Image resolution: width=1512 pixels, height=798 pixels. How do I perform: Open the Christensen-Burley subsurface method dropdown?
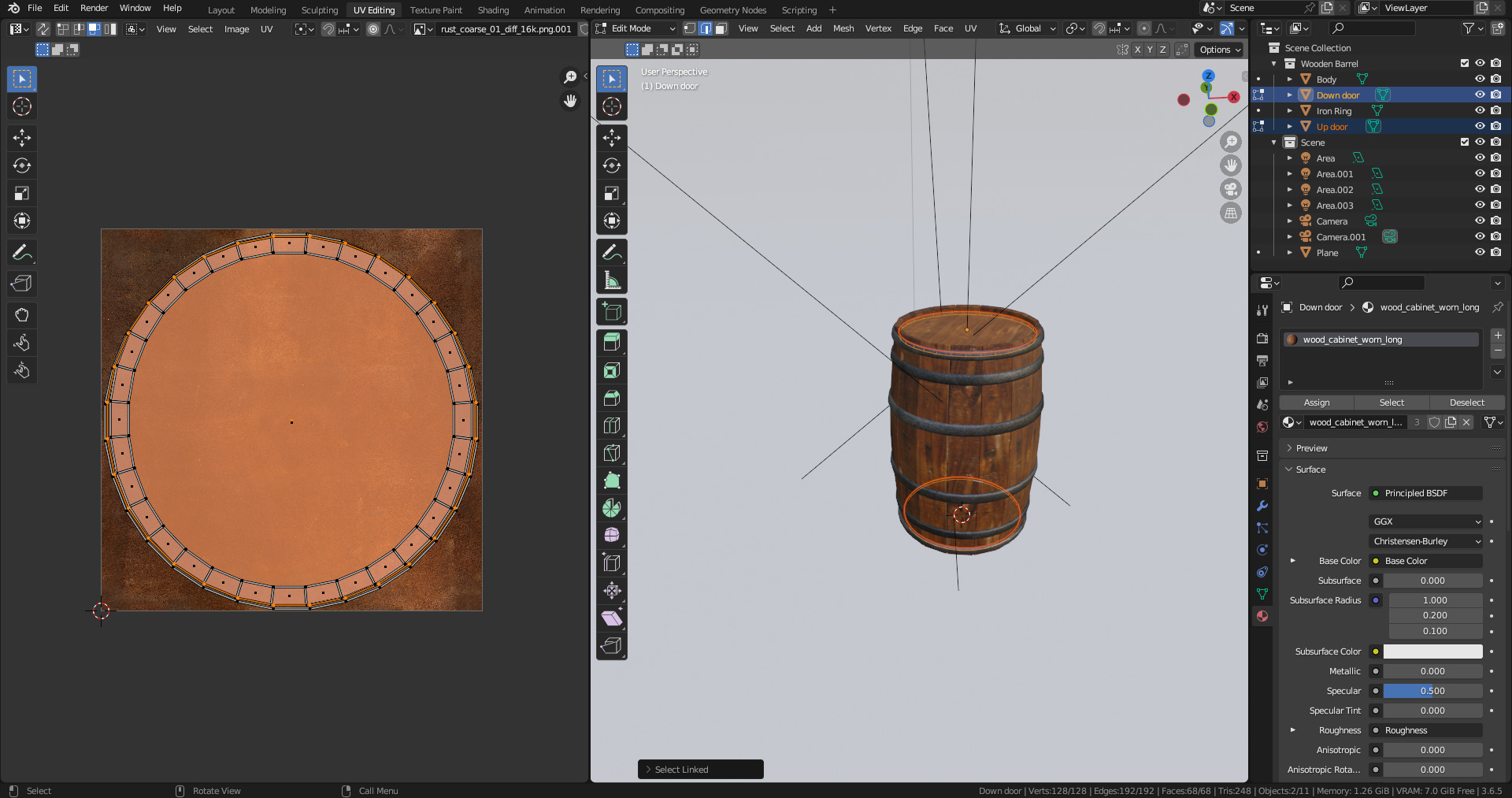click(x=1426, y=541)
